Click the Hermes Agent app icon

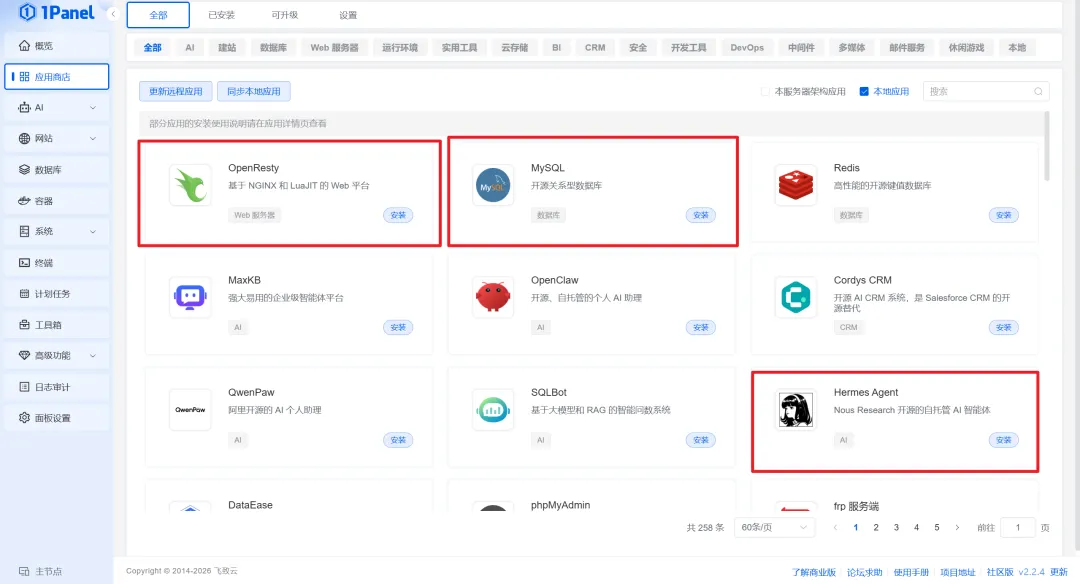(x=796, y=409)
